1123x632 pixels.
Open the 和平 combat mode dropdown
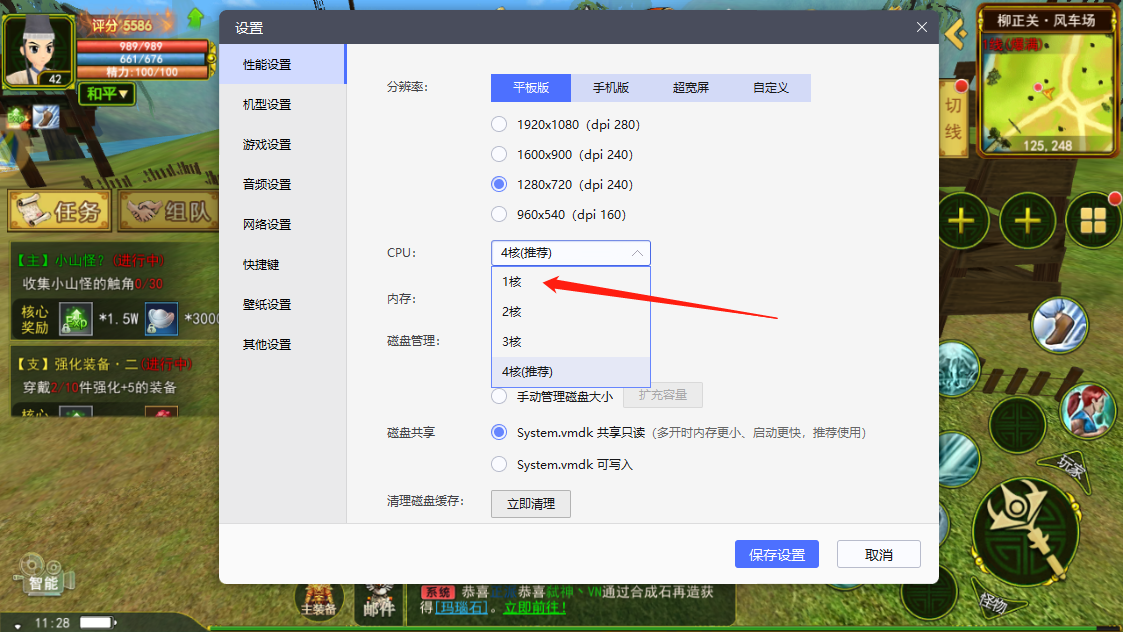[107, 94]
